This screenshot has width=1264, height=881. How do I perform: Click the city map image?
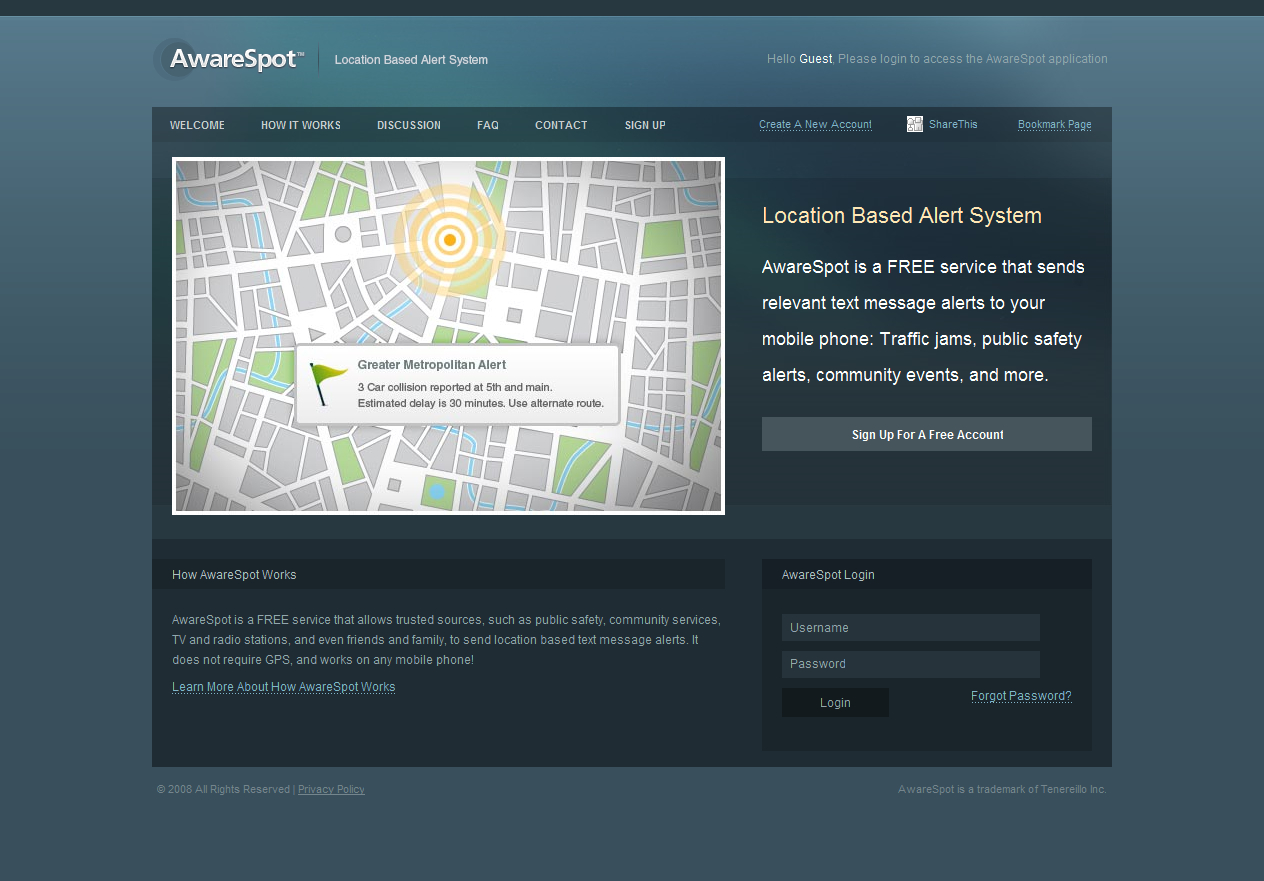click(448, 336)
